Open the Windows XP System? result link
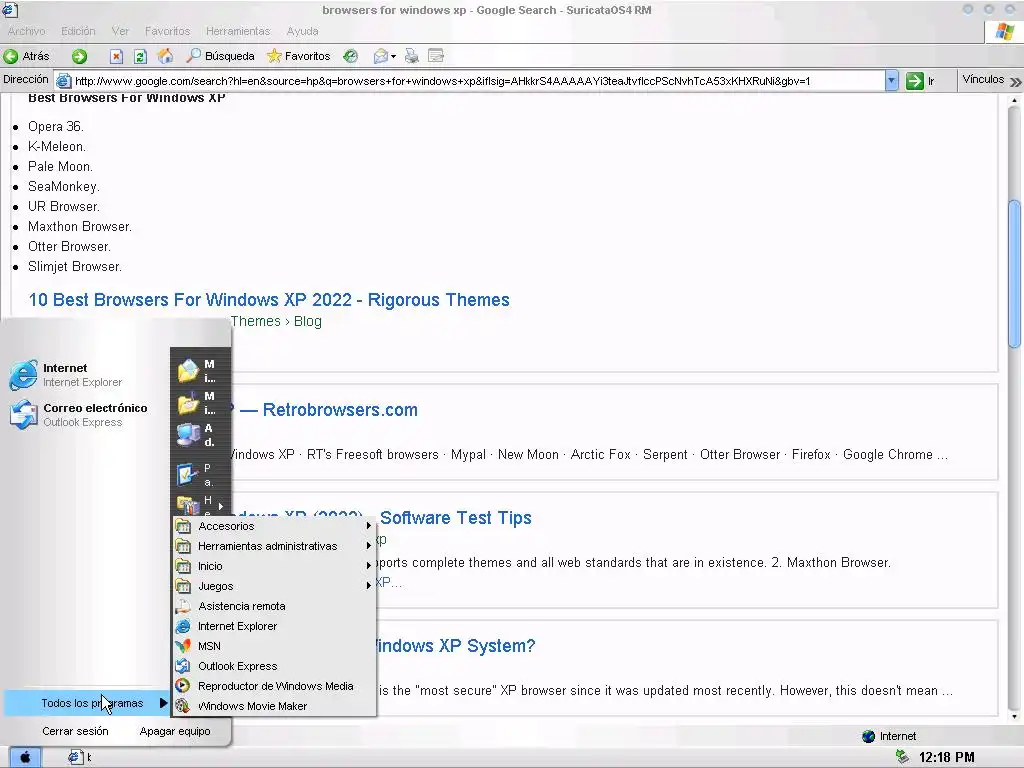Viewport: 1024px width, 768px height. (456, 646)
